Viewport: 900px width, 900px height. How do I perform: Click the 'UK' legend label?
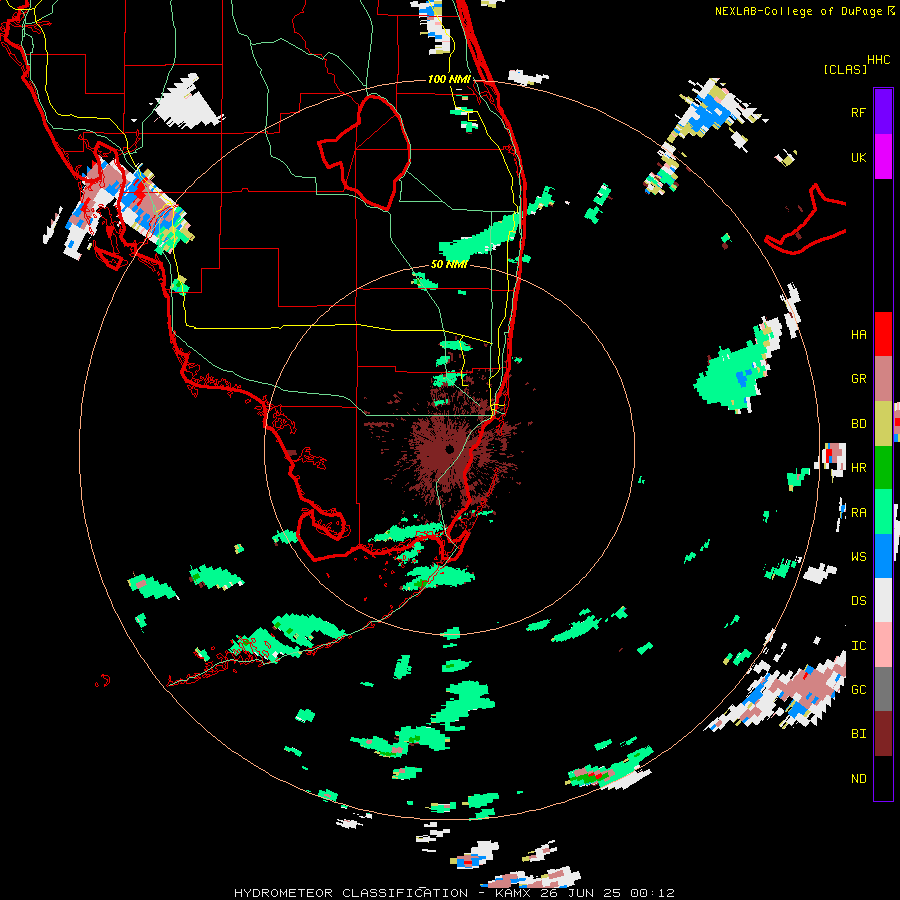(858, 157)
